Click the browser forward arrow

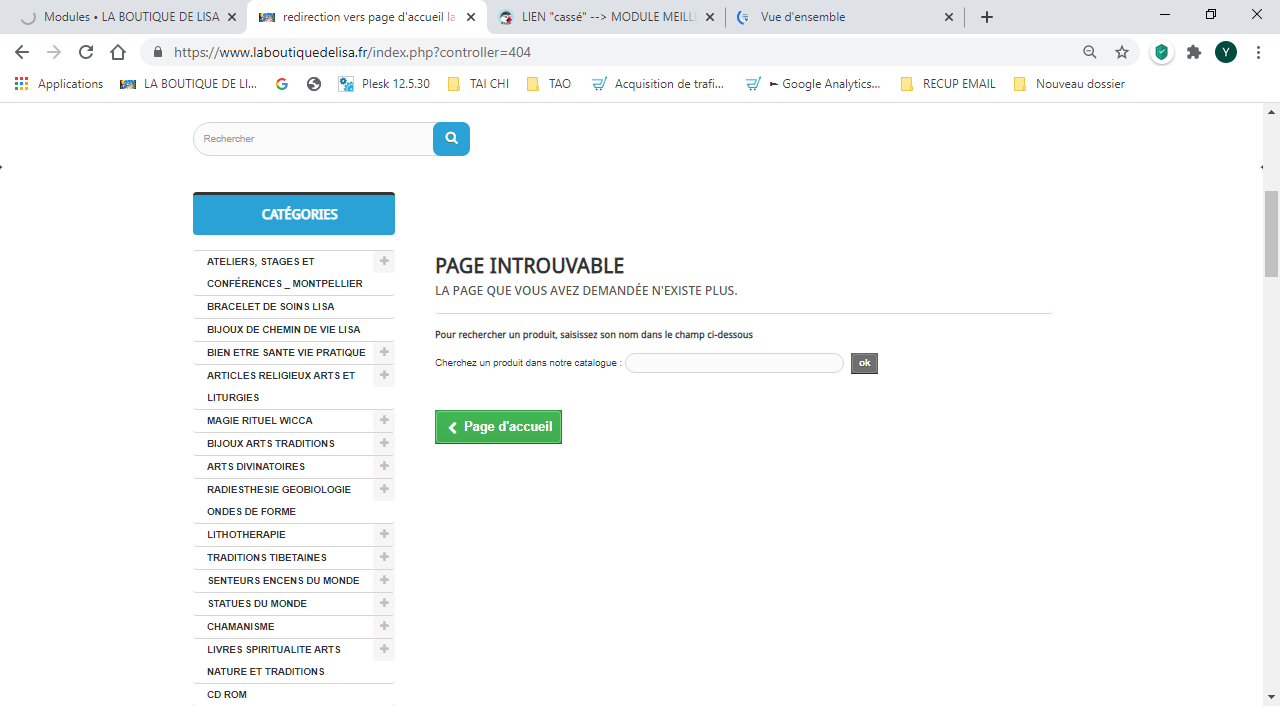coord(54,52)
